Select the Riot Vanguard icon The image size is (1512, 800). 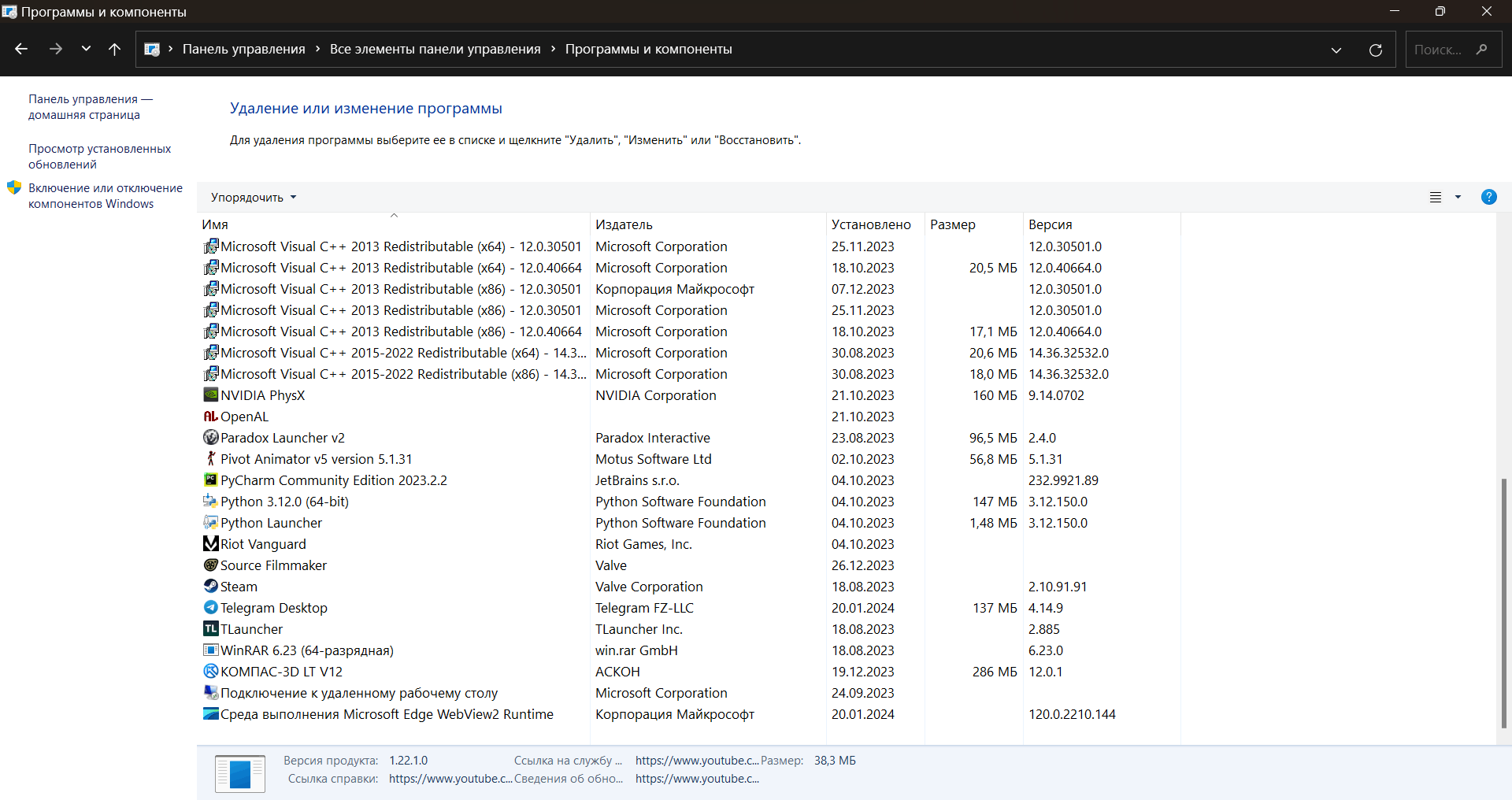(x=211, y=543)
